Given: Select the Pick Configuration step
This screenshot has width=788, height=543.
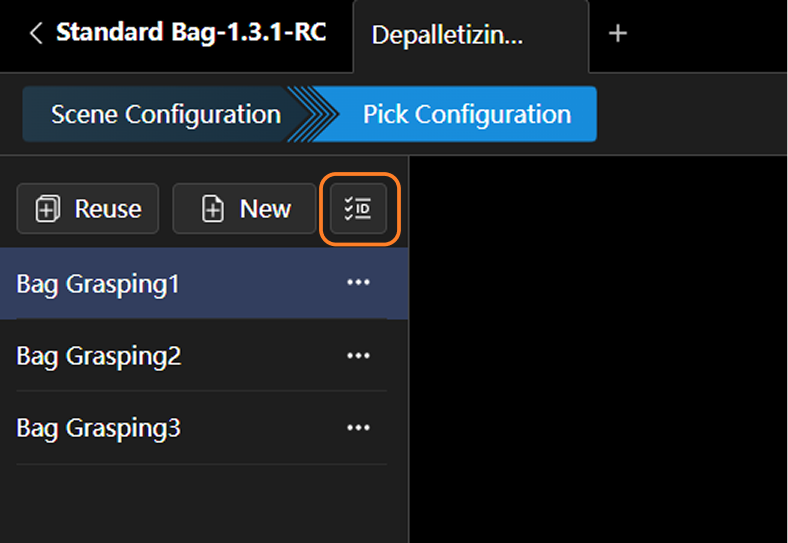Looking at the screenshot, I should click(466, 114).
